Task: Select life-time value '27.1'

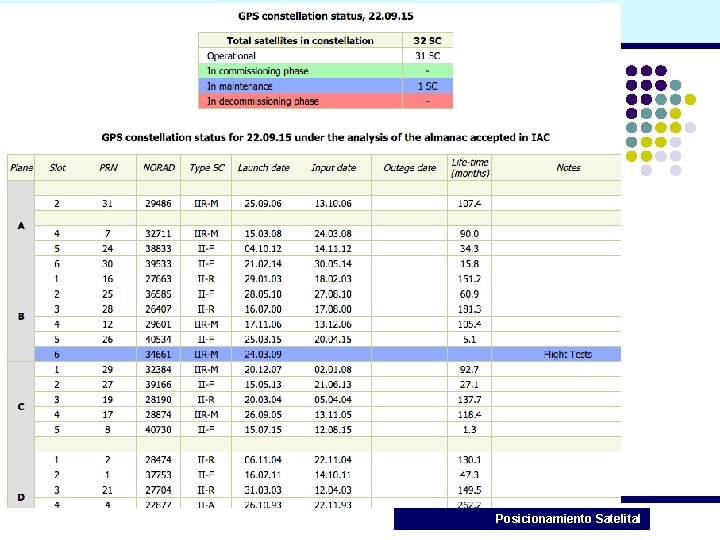Action: point(469,385)
